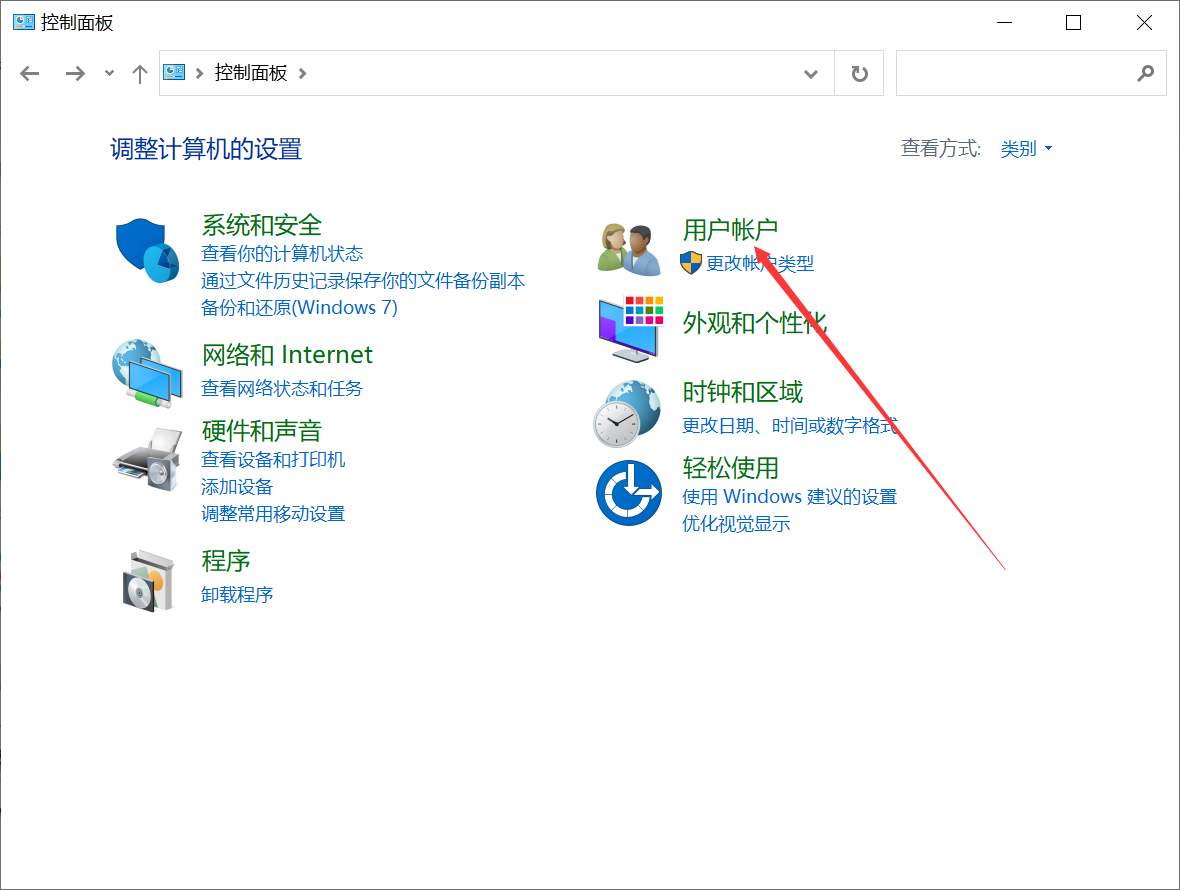This screenshot has width=1180, height=890.
Task: Open the address bar history dropdown
Action: pos(810,73)
